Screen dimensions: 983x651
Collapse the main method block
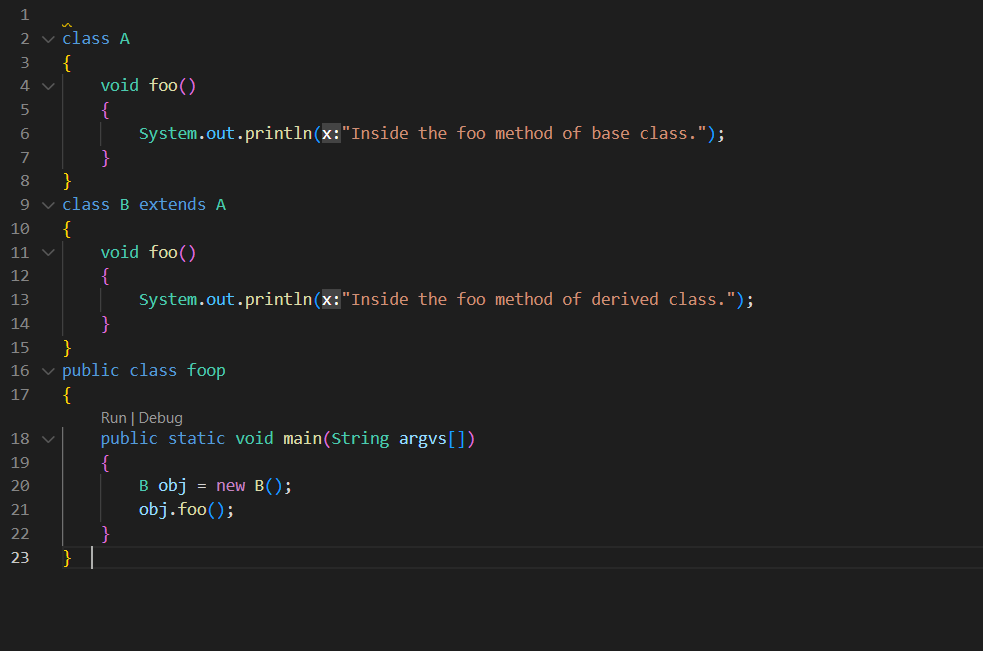coord(47,438)
